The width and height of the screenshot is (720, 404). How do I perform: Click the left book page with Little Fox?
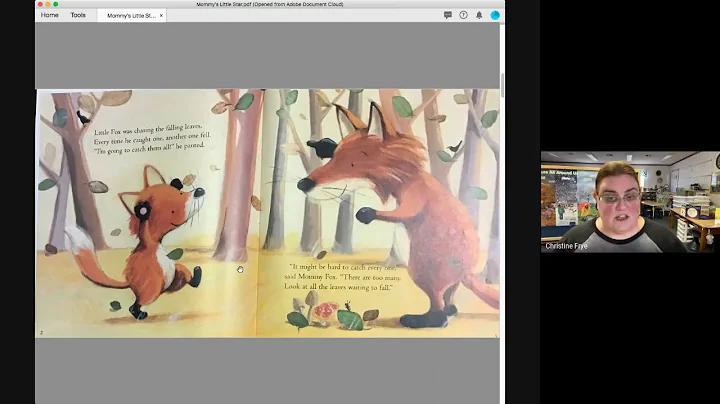[x=148, y=213]
